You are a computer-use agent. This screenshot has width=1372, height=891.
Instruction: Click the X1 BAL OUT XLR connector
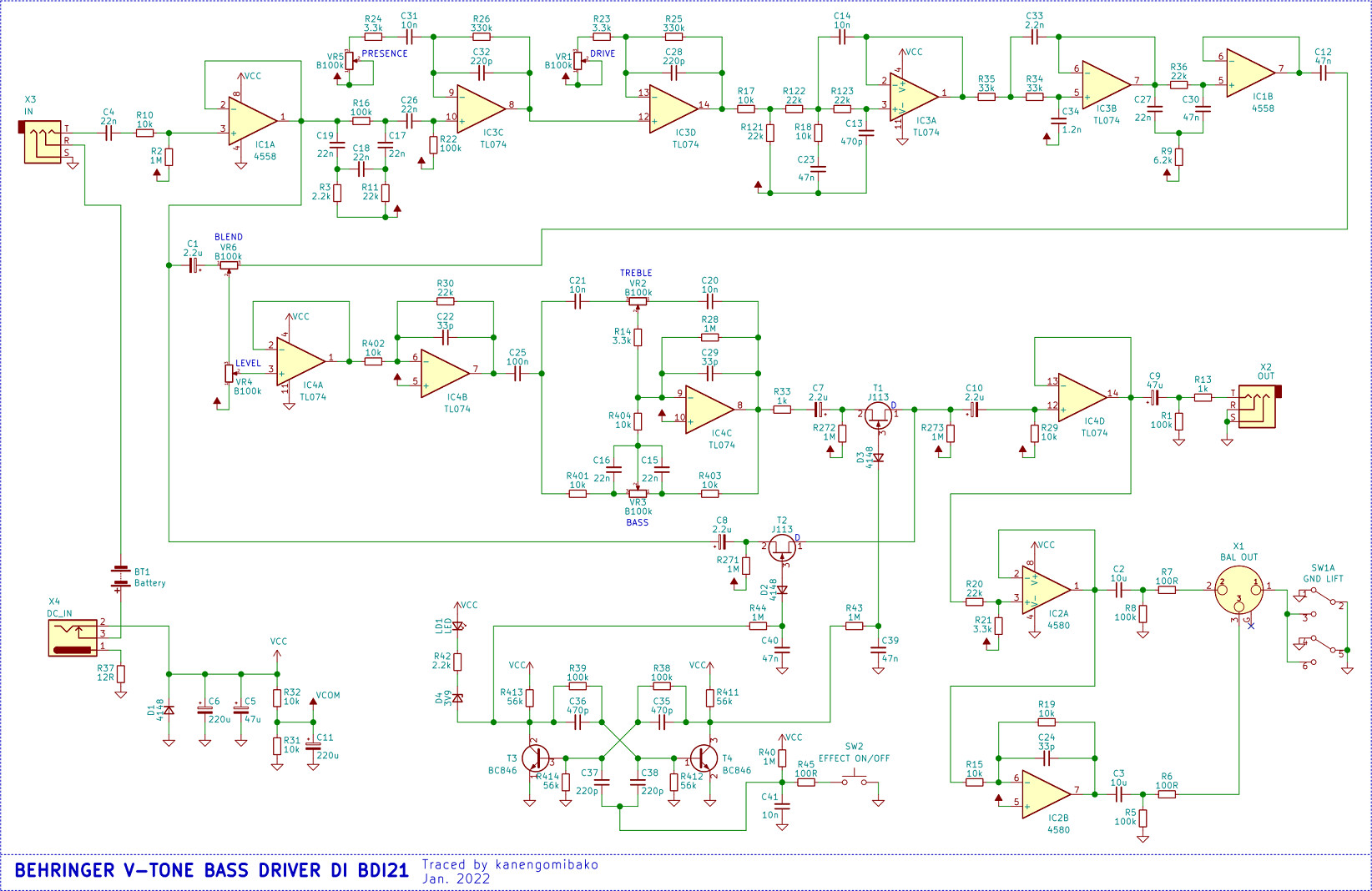click(x=1238, y=591)
